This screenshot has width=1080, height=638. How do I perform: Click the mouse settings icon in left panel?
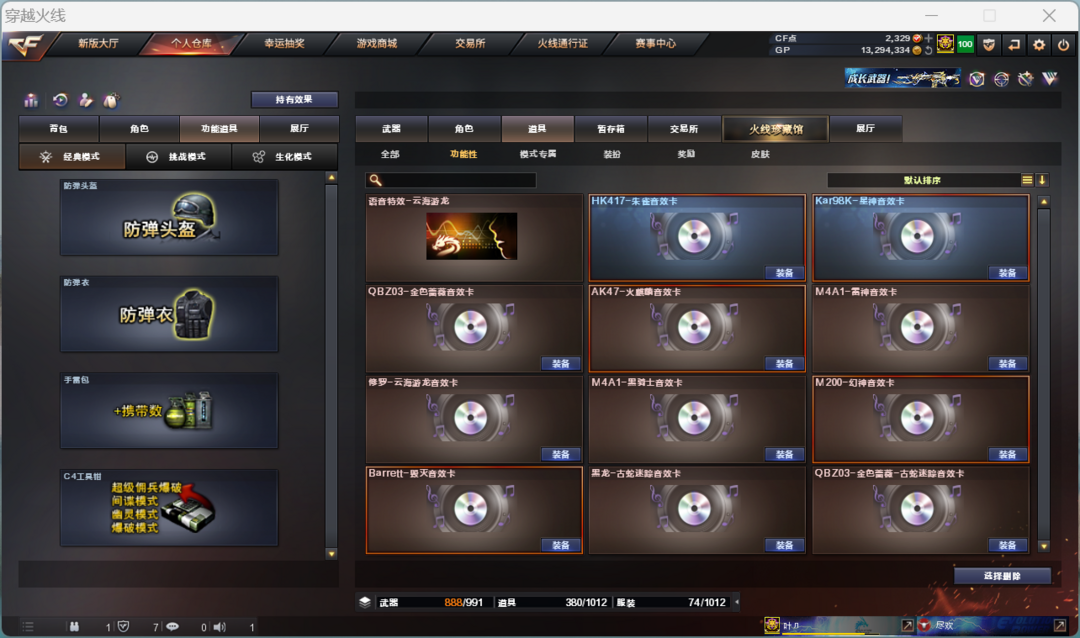111,101
